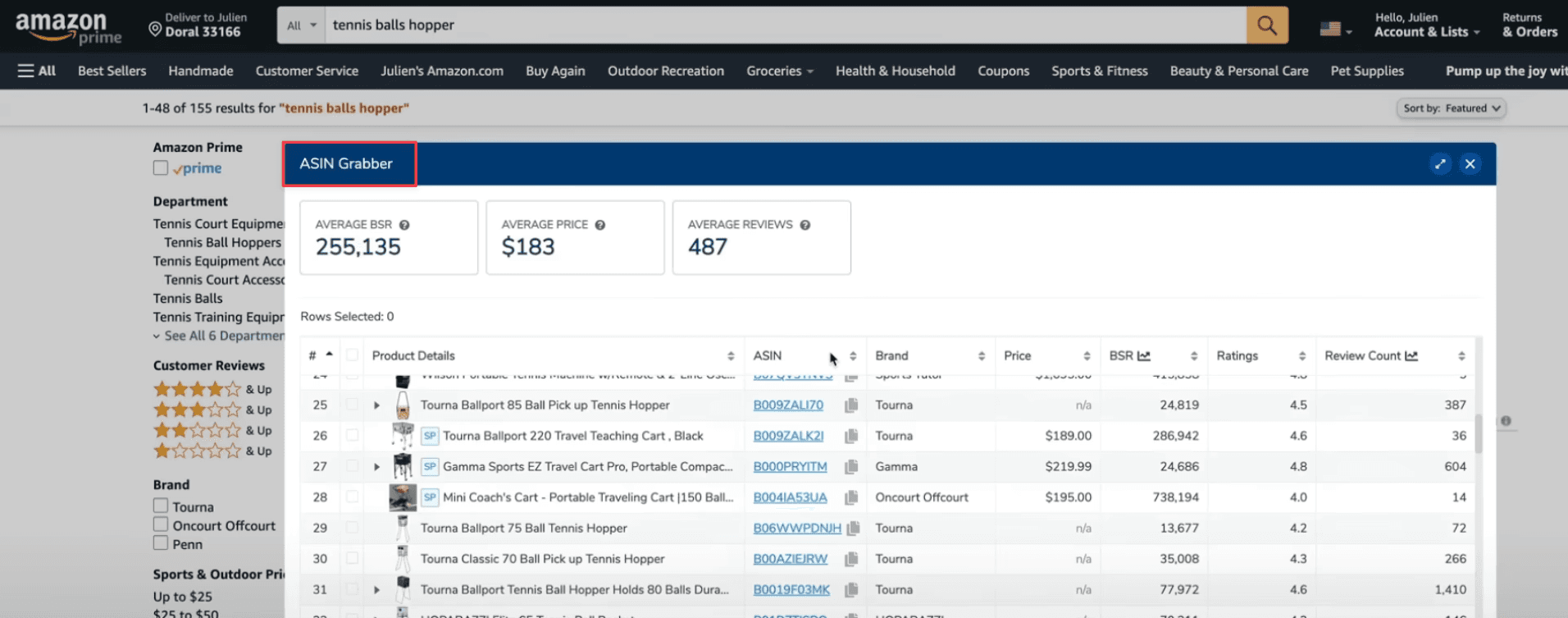This screenshot has height=618, width=1568.
Task: Expand See All 6 Departments
Action: [219, 336]
